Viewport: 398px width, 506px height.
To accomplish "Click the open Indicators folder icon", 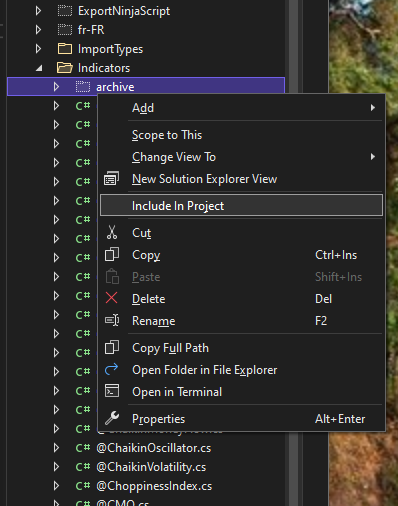I will tap(65, 68).
